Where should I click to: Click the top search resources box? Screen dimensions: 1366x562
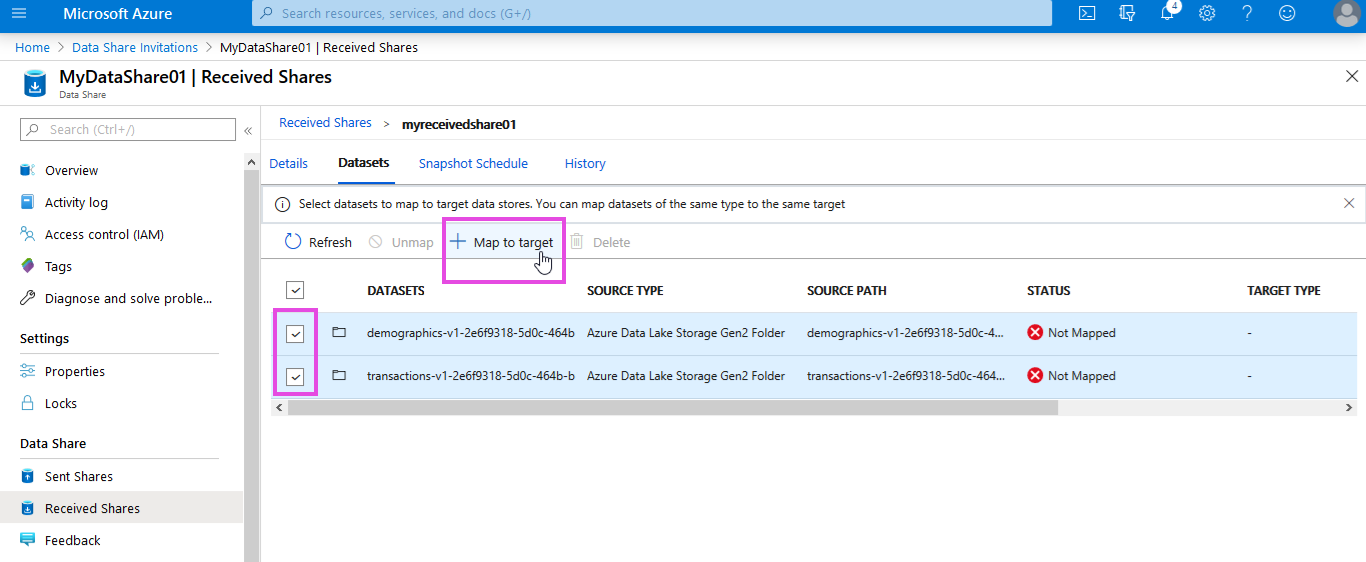(652, 13)
